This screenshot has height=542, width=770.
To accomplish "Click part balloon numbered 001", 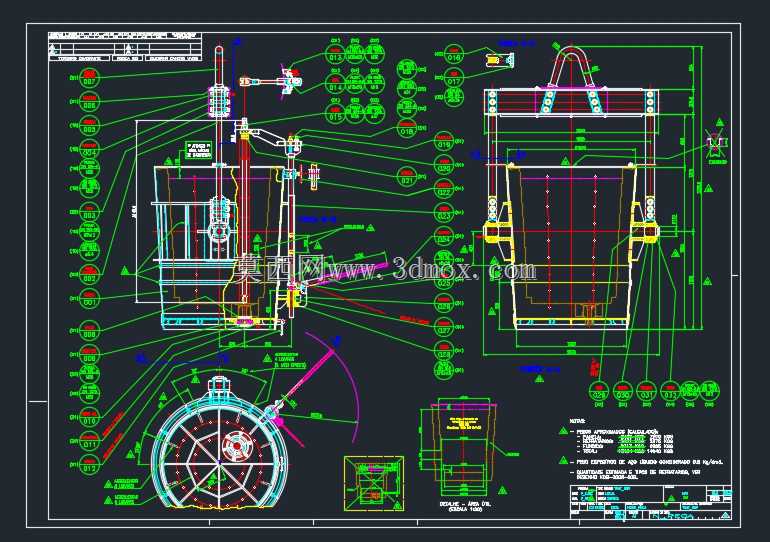I will (x=89, y=299).
